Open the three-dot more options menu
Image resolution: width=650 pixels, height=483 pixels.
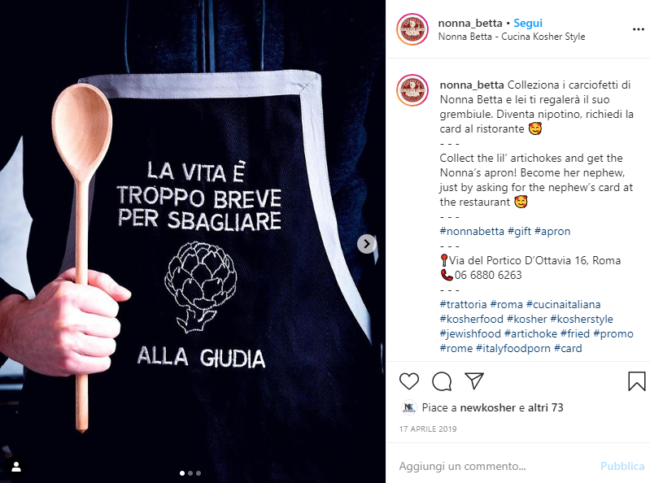click(638, 29)
